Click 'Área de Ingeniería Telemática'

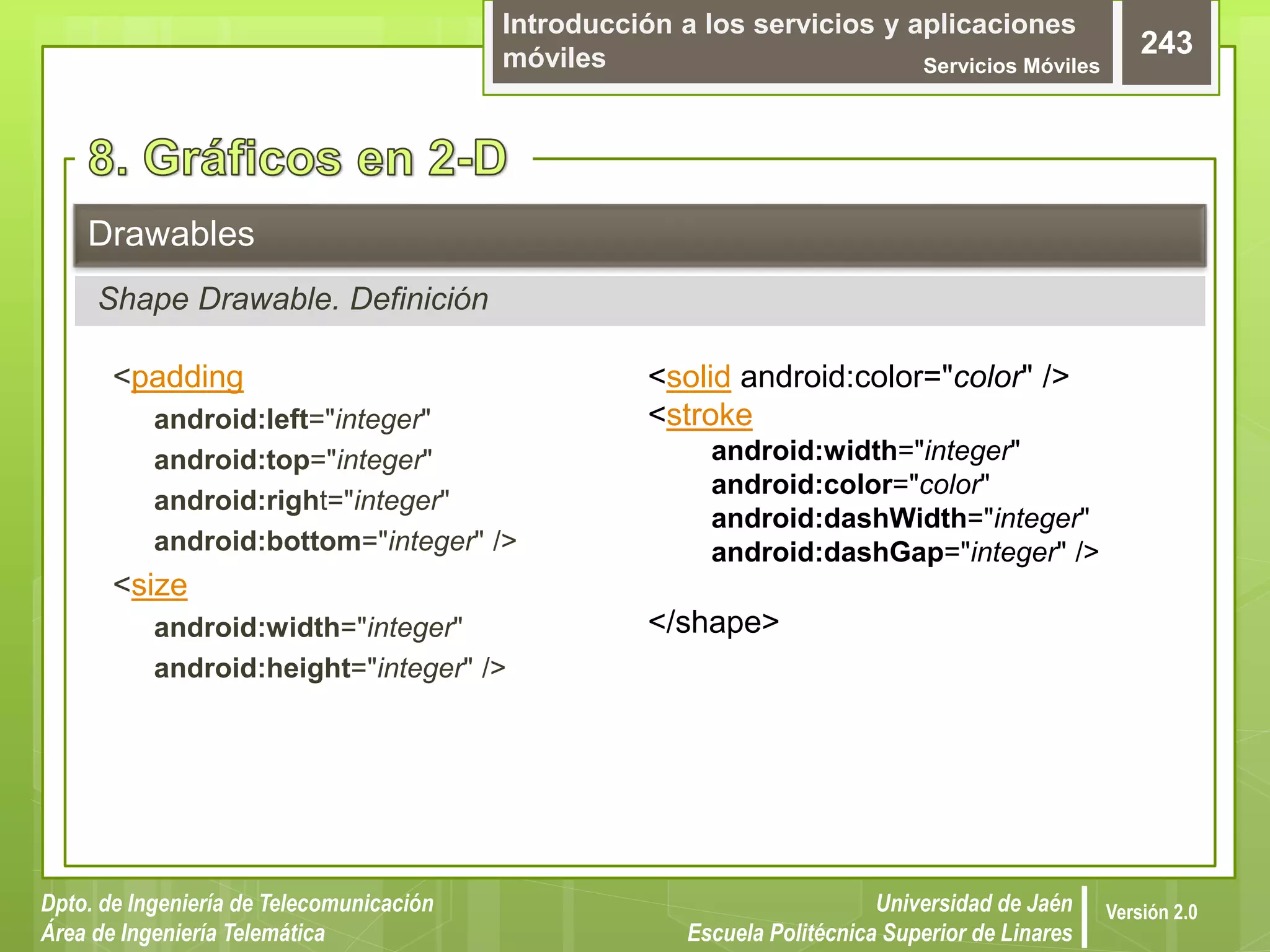183,933
